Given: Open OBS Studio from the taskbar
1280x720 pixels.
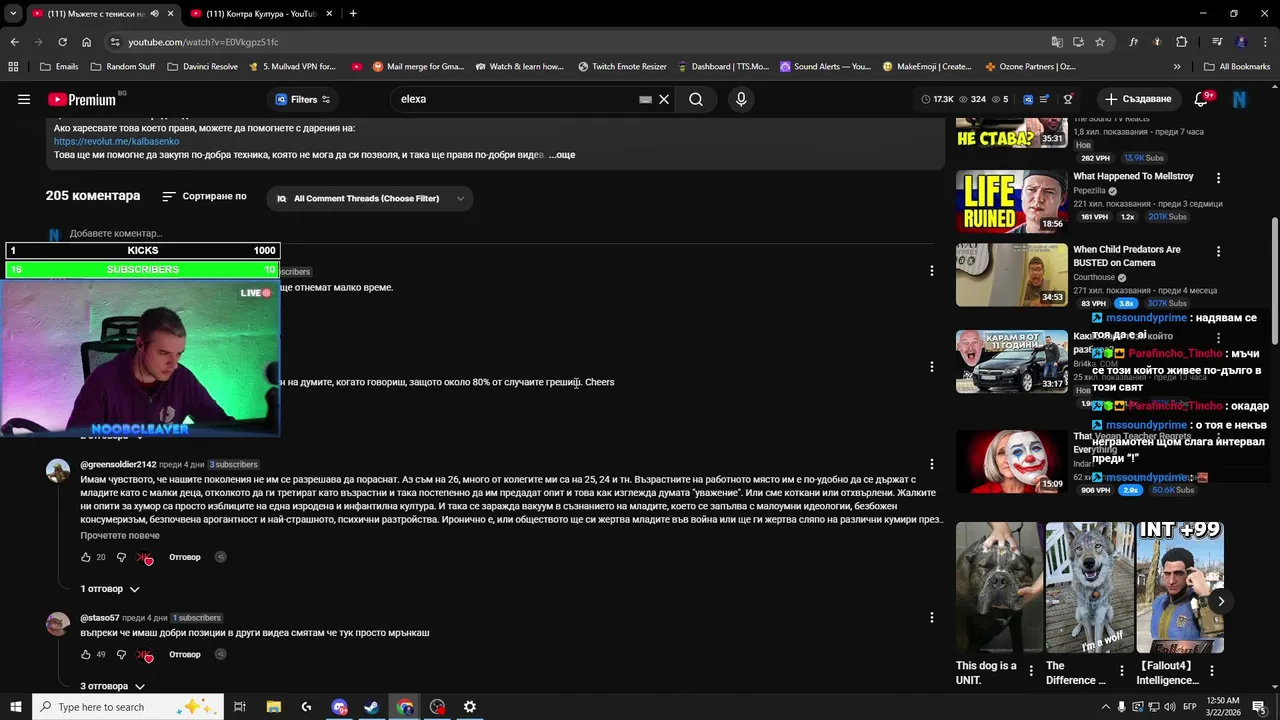Looking at the screenshot, I should [x=437, y=707].
